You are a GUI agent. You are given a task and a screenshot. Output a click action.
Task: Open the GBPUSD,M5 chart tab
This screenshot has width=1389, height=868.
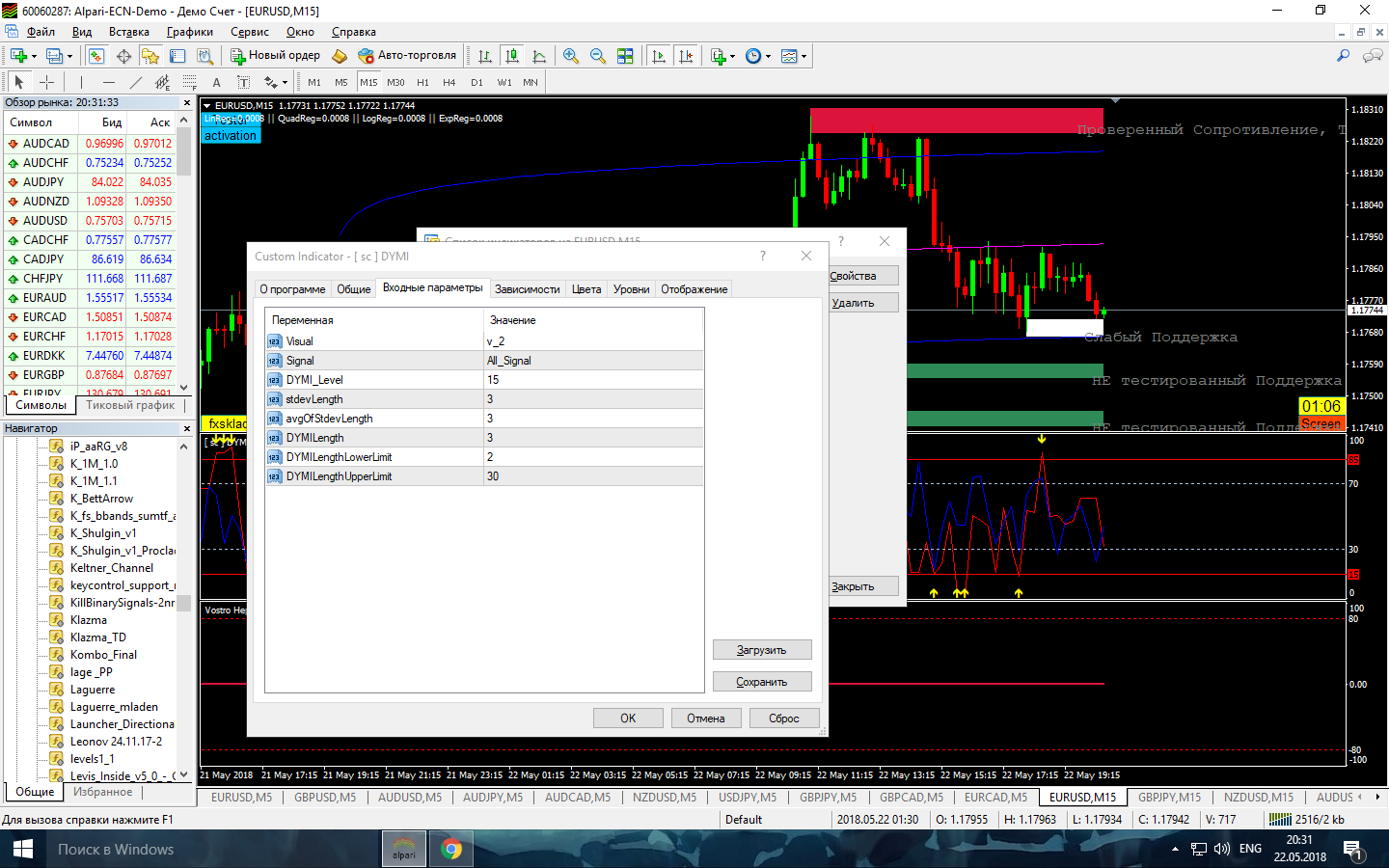(x=325, y=798)
